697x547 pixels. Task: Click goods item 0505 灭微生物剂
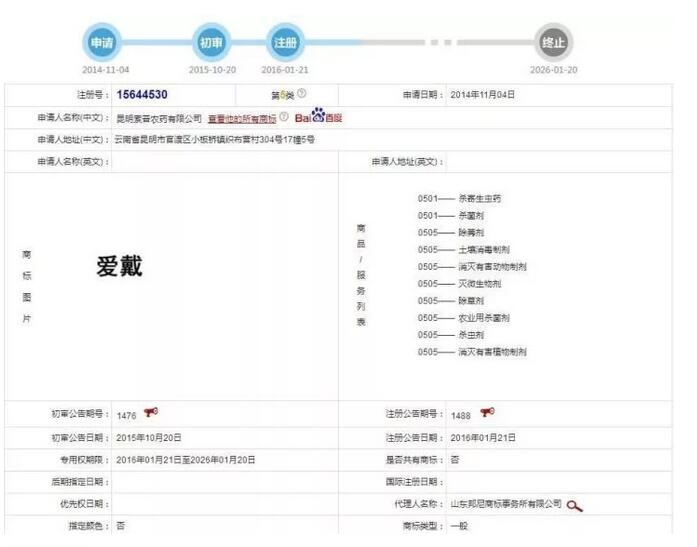point(459,283)
